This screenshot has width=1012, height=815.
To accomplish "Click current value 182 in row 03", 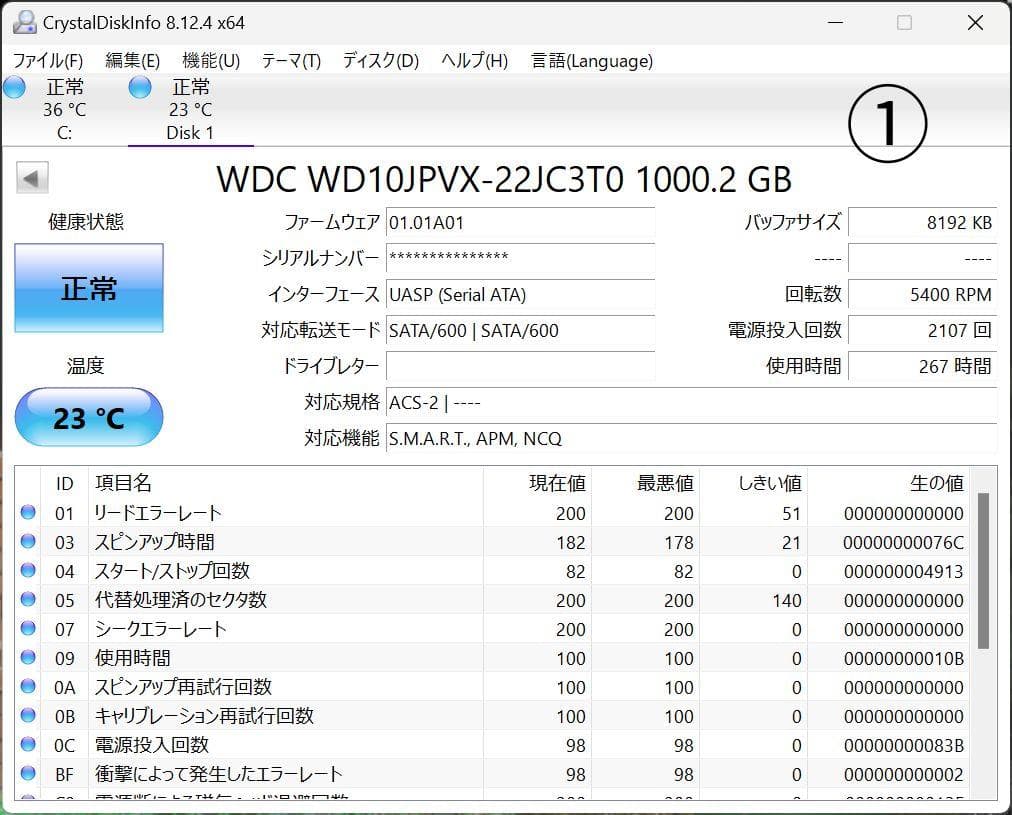I will point(571,543).
